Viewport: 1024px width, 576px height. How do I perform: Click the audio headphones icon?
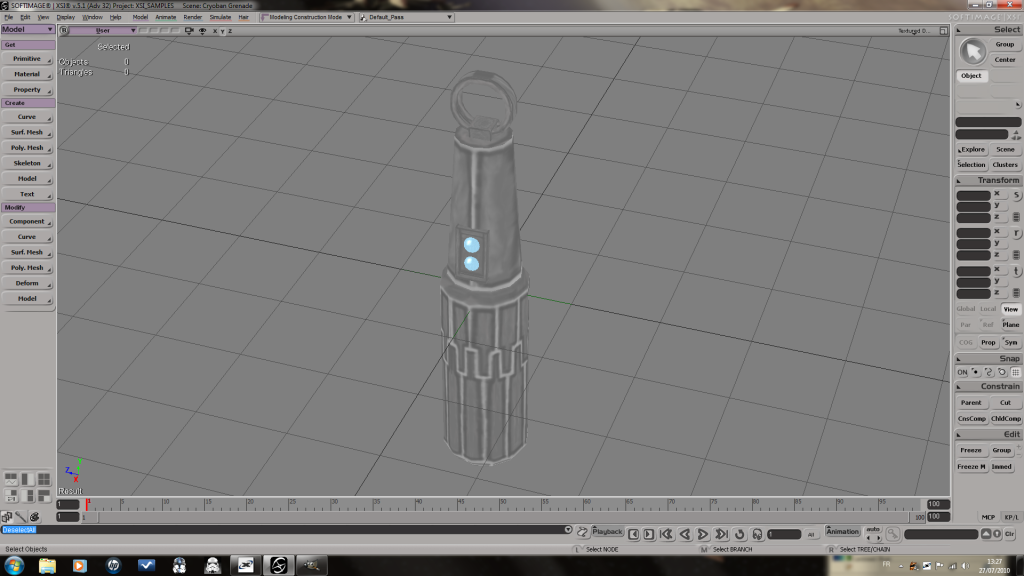[x=757, y=534]
